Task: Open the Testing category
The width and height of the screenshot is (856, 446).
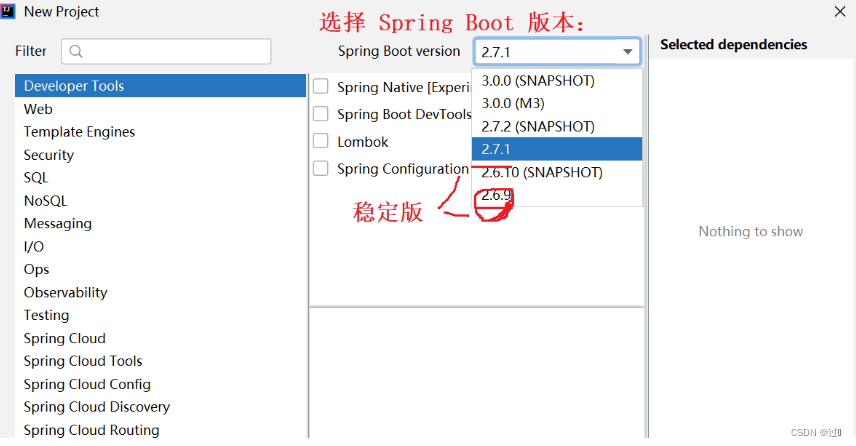Action: point(160,315)
